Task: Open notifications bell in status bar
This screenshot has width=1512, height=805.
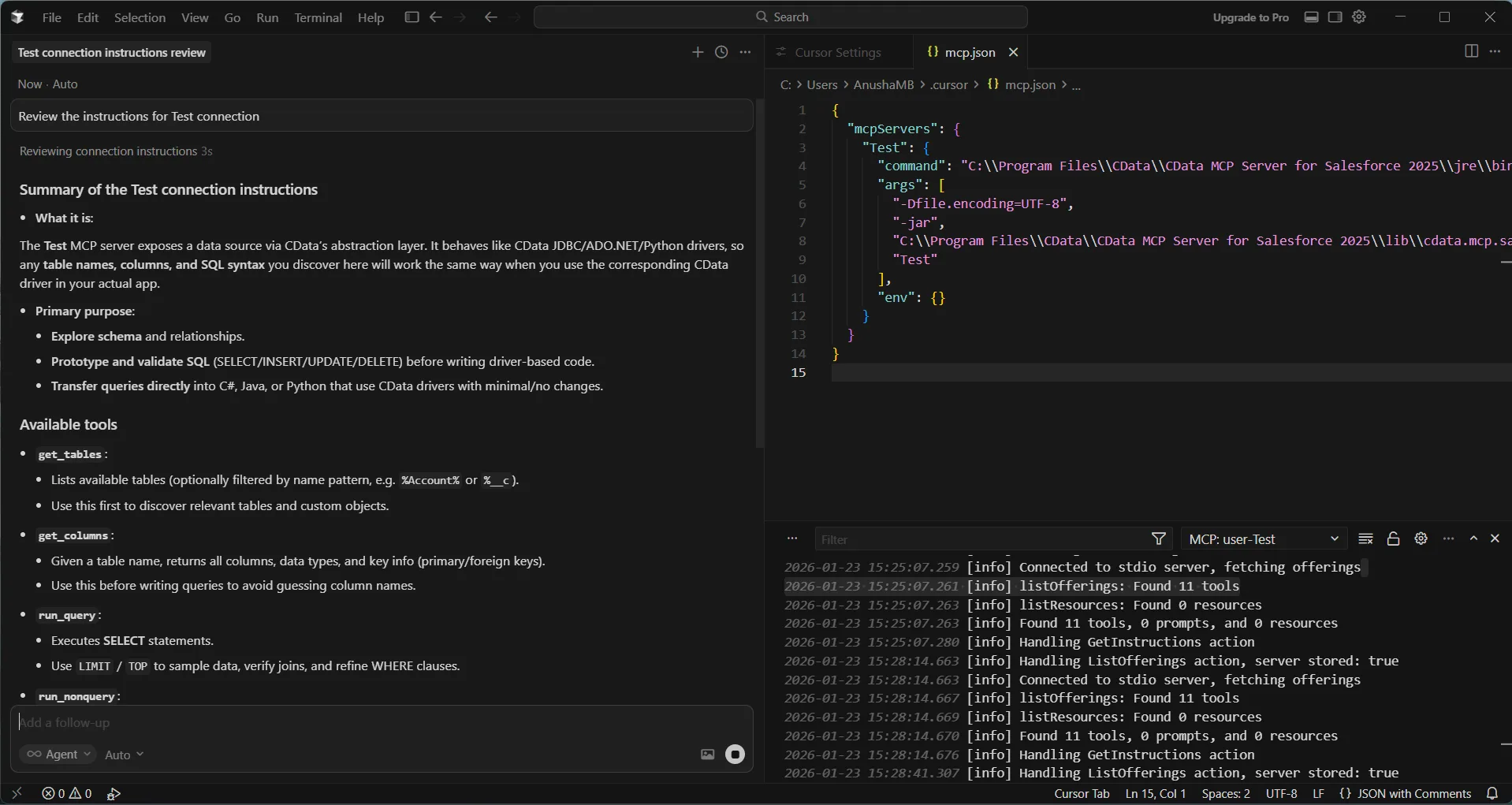Action: [x=1492, y=793]
